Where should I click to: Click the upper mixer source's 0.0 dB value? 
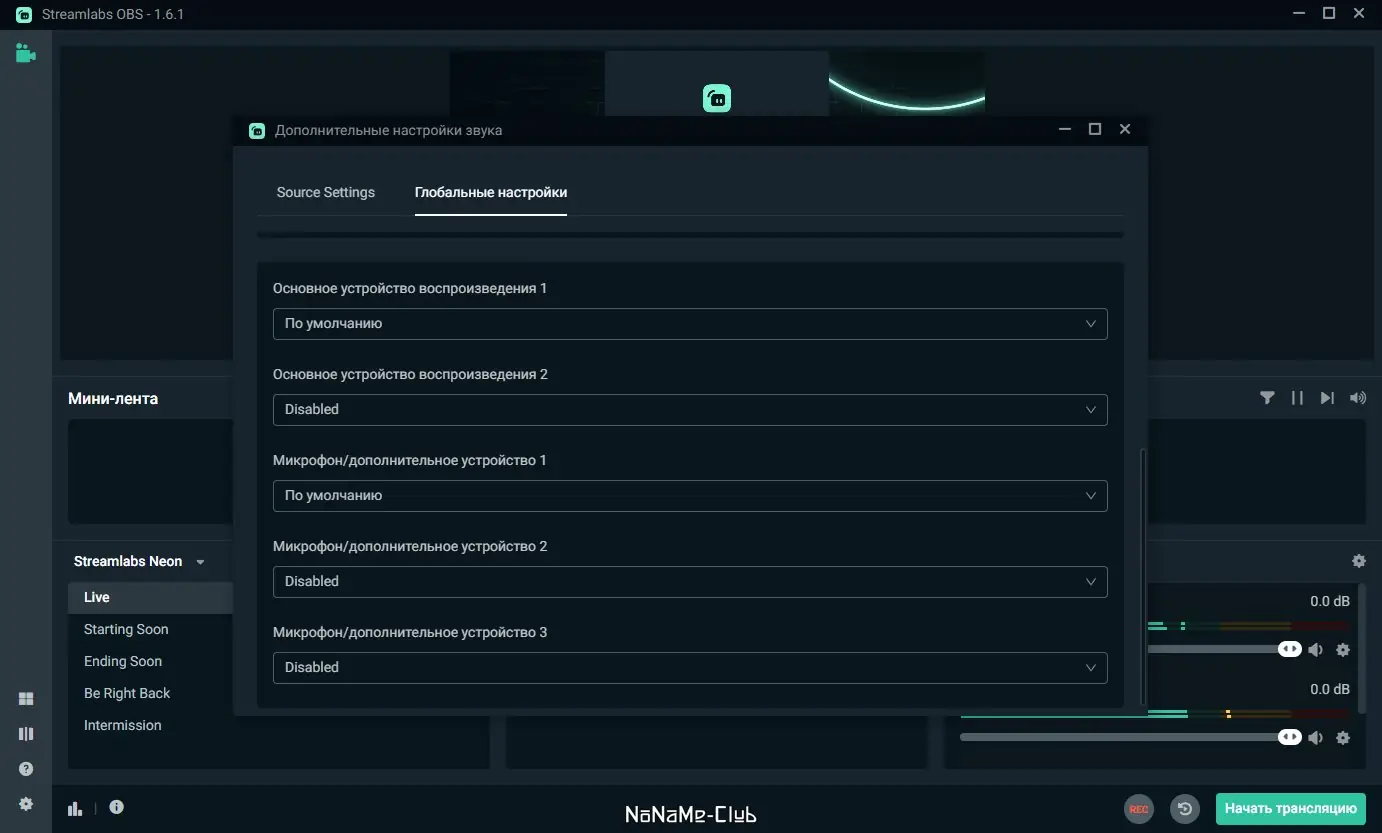(x=1330, y=601)
